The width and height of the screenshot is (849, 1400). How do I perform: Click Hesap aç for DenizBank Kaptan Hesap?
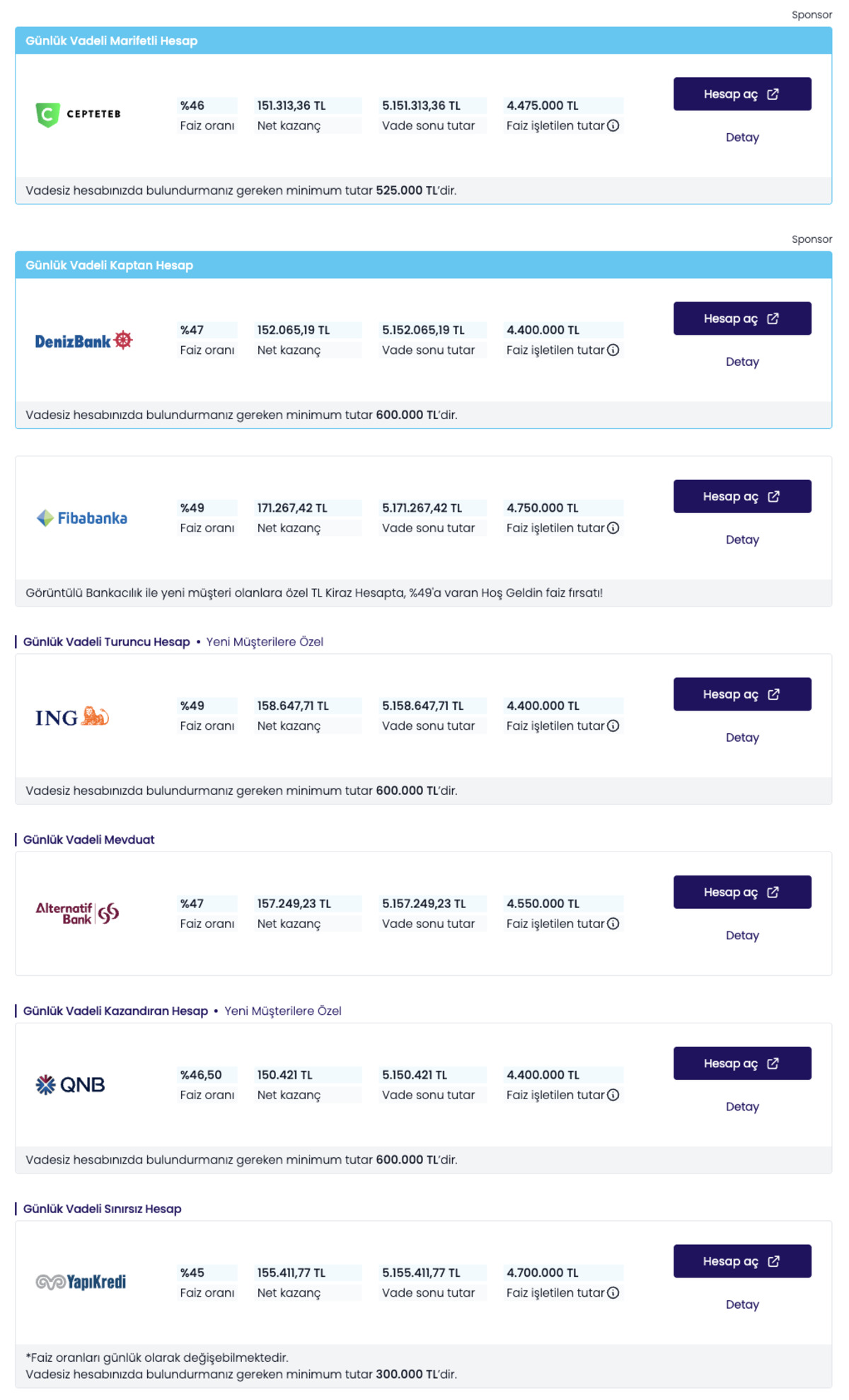(742, 319)
